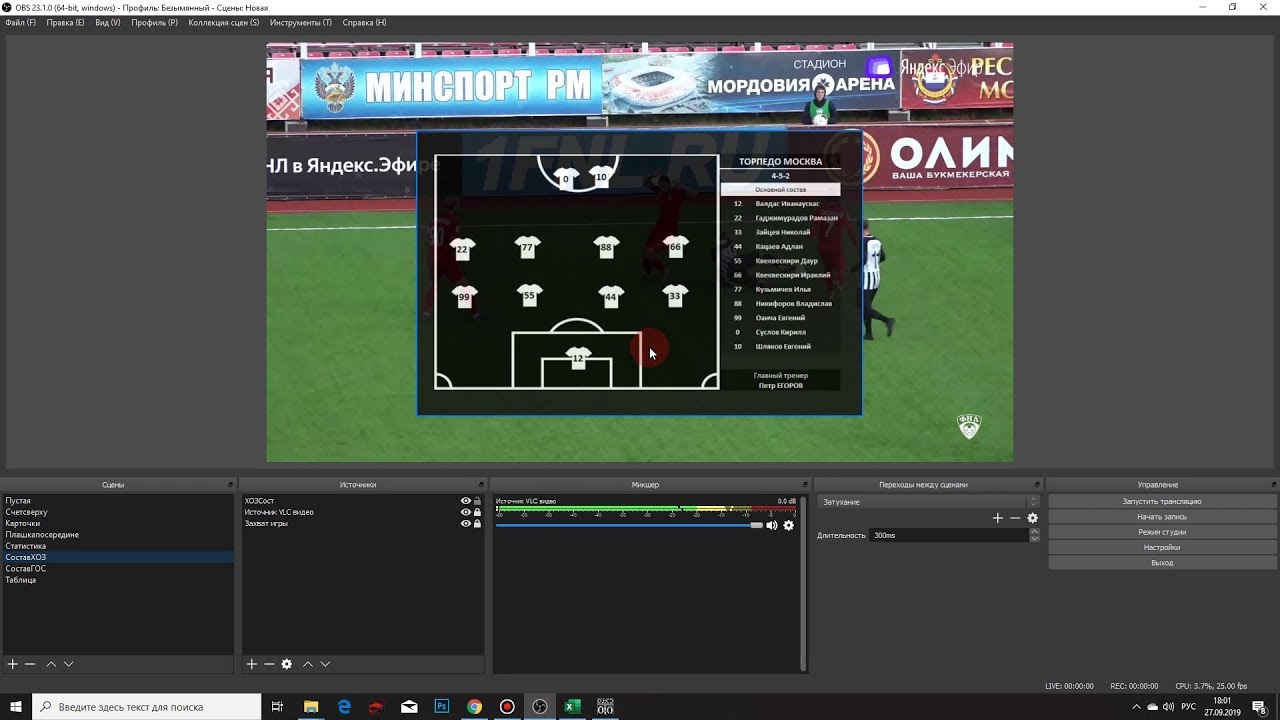The height and width of the screenshot is (720, 1280).
Task: Open Excel from the taskbar
Action: coord(572,706)
